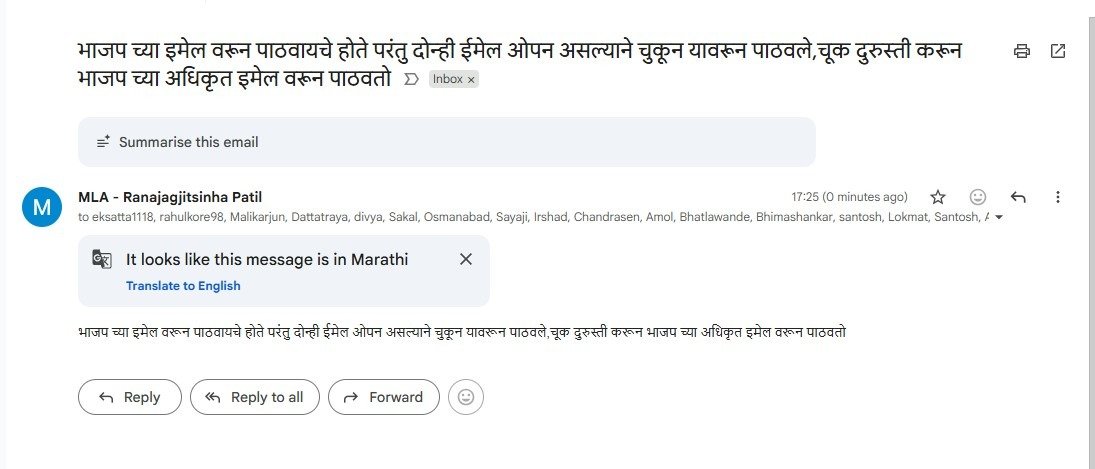Click the translate icon in the Marathi banner
The height and width of the screenshot is (469, 1095).
tap(102, 260)
